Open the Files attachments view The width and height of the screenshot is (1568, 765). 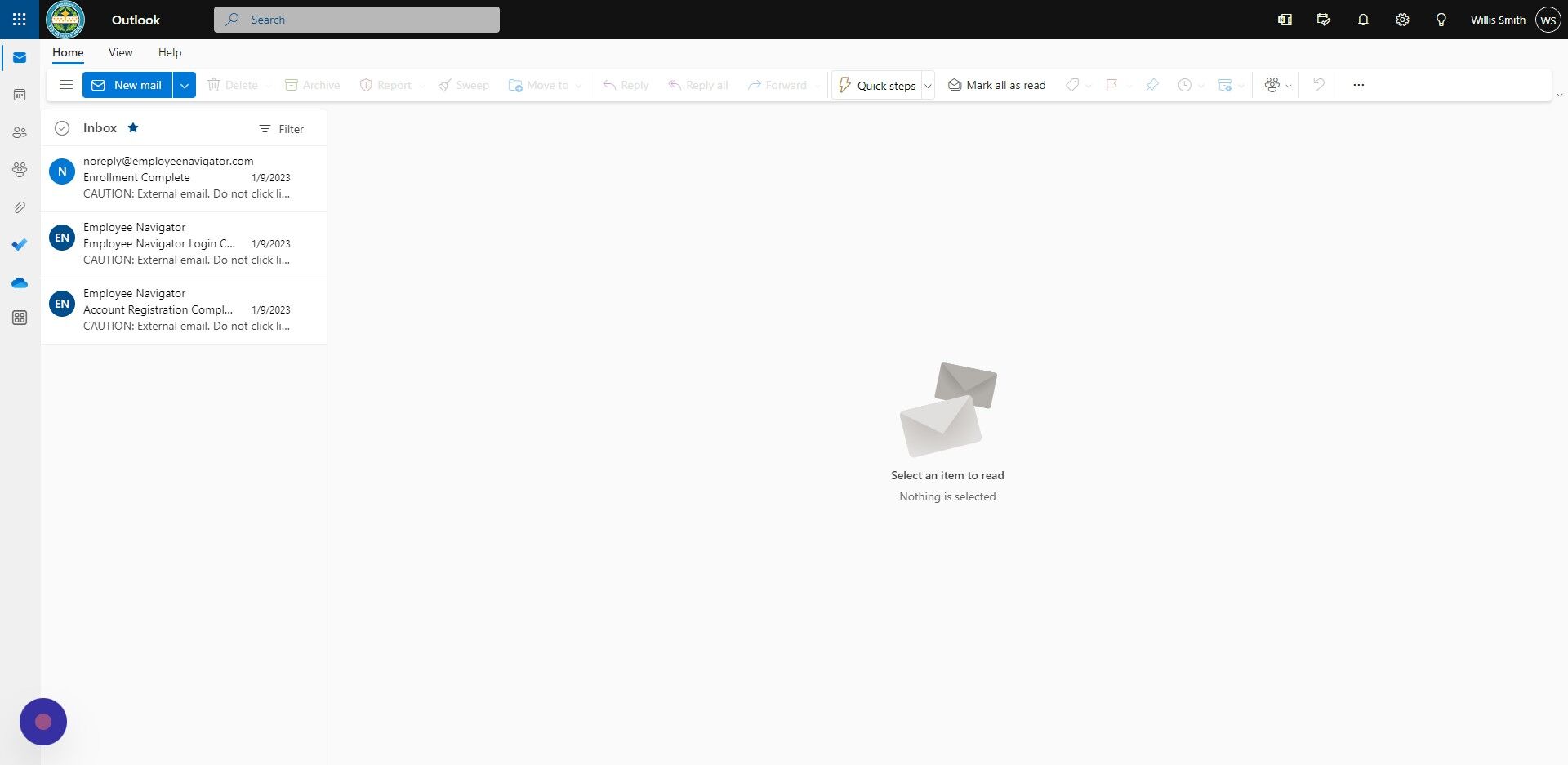19,207
